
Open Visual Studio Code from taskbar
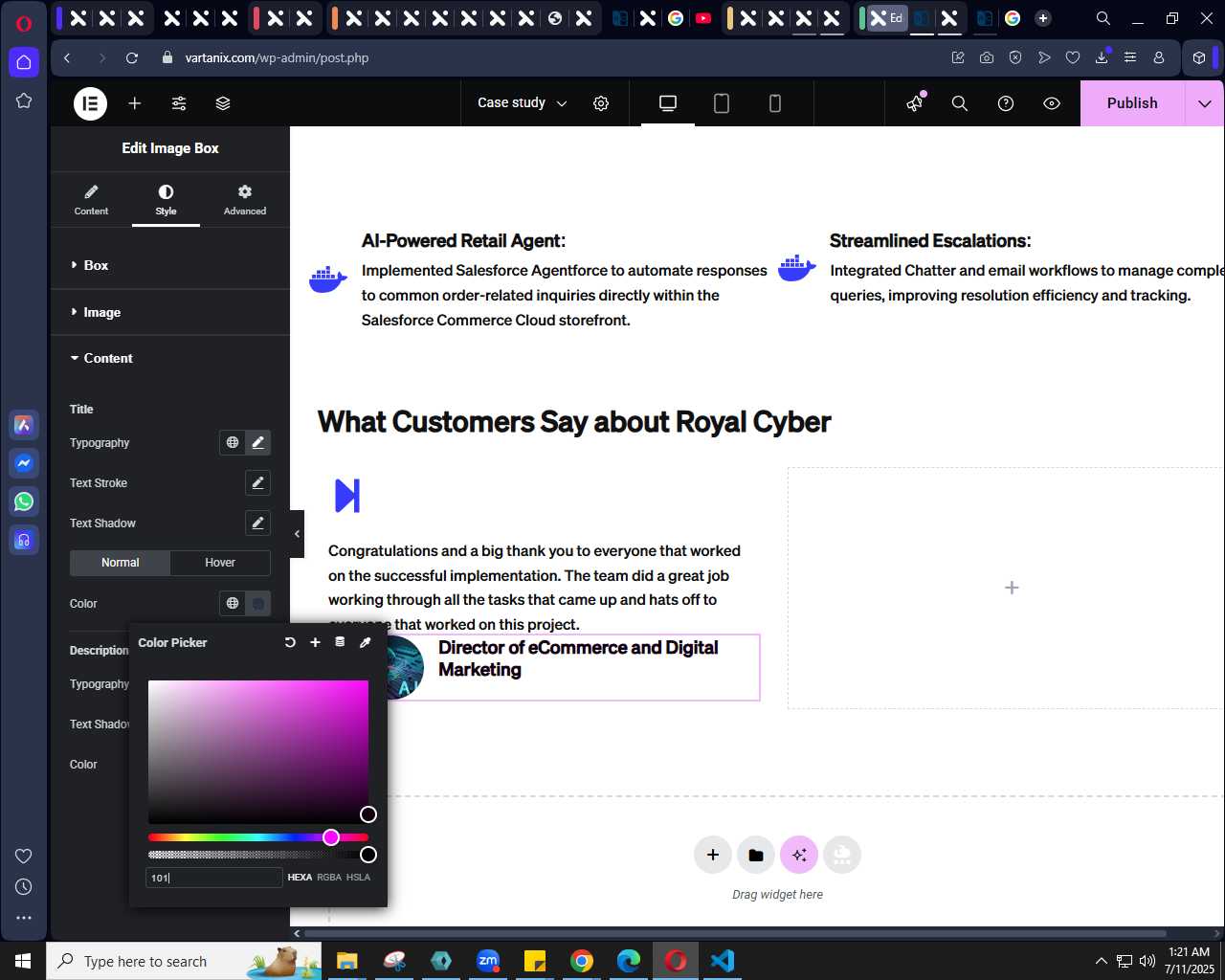point(723,961)
